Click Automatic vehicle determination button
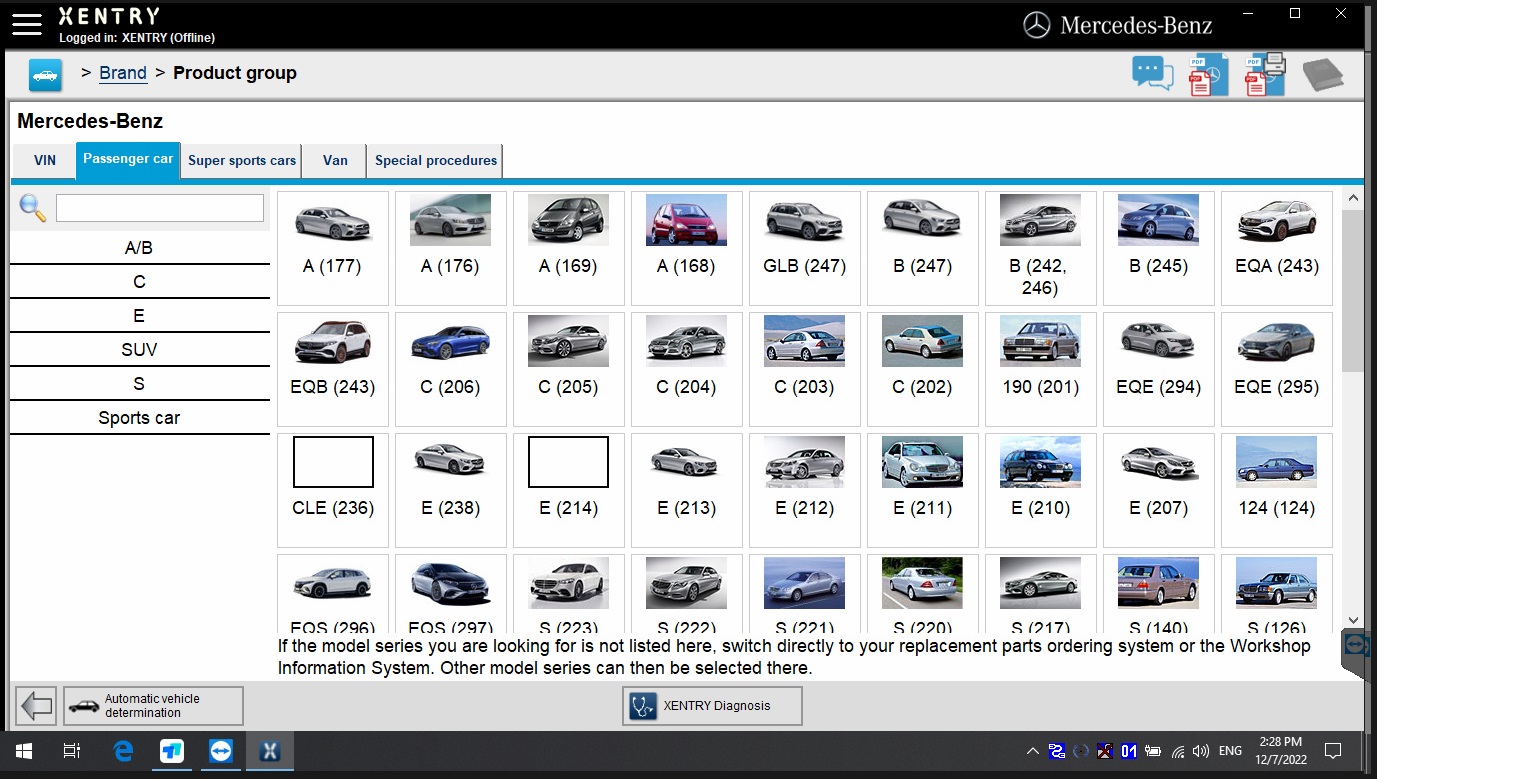The height and width of the screenshot is (779, 1527). pos(153,706)
